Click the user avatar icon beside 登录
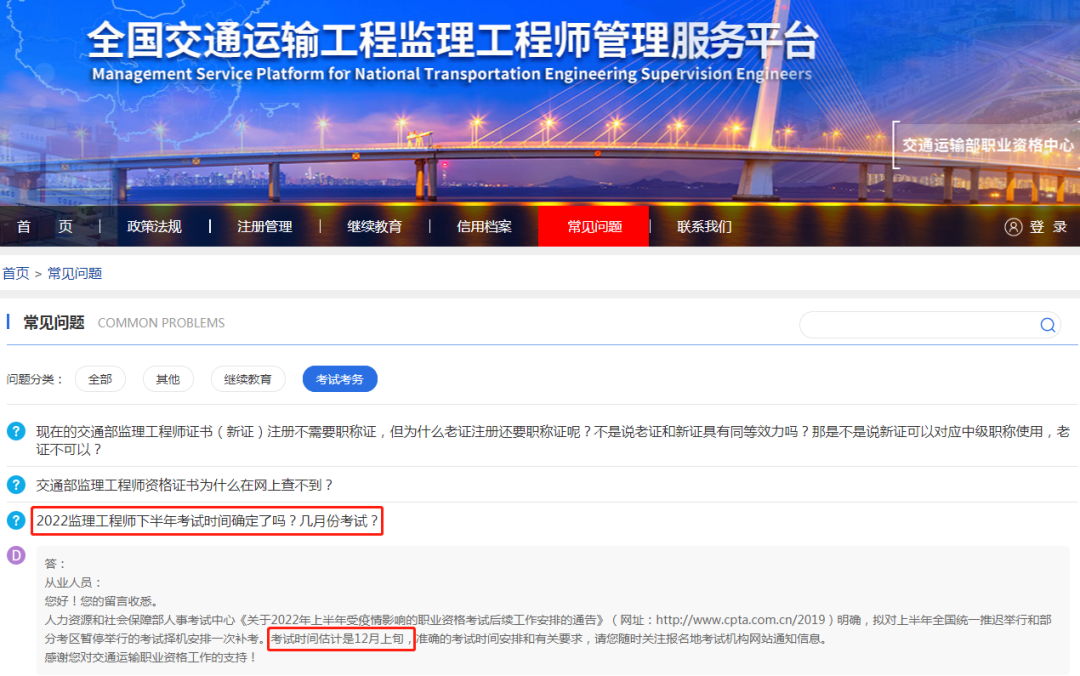The width and height of the screenshot is (1080, 676). click(1012, 227)
